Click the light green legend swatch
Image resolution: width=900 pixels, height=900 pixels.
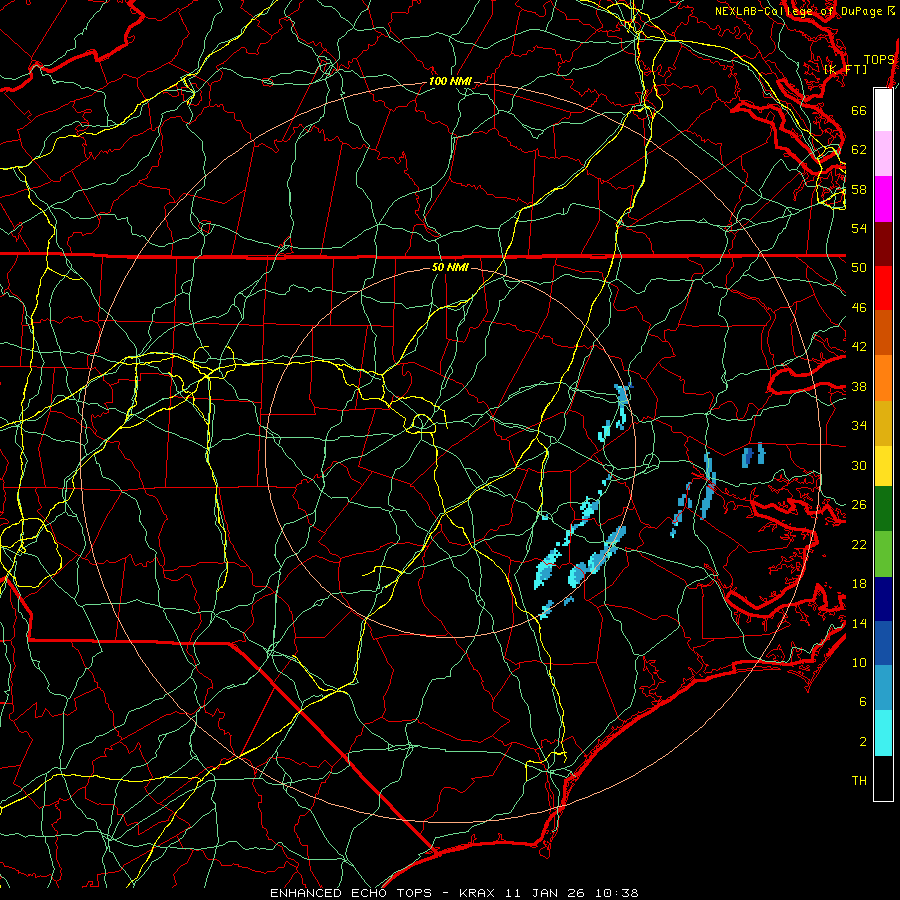[x=883, y=554]
